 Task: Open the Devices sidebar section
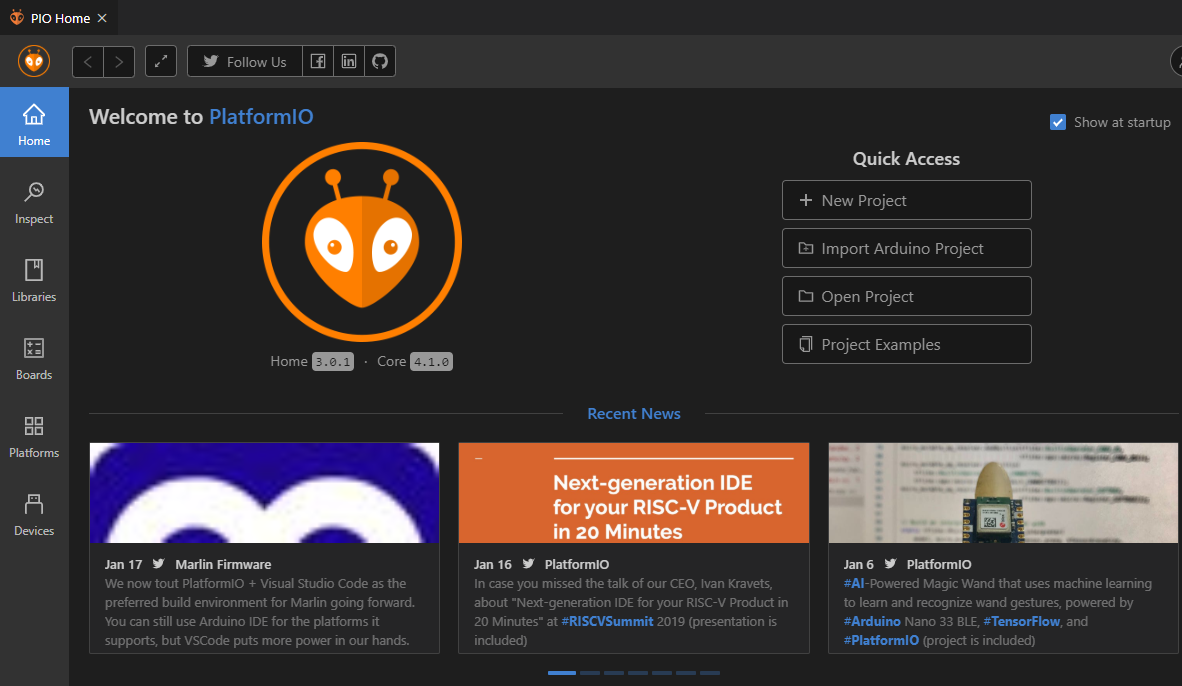[x=34, y=515]
